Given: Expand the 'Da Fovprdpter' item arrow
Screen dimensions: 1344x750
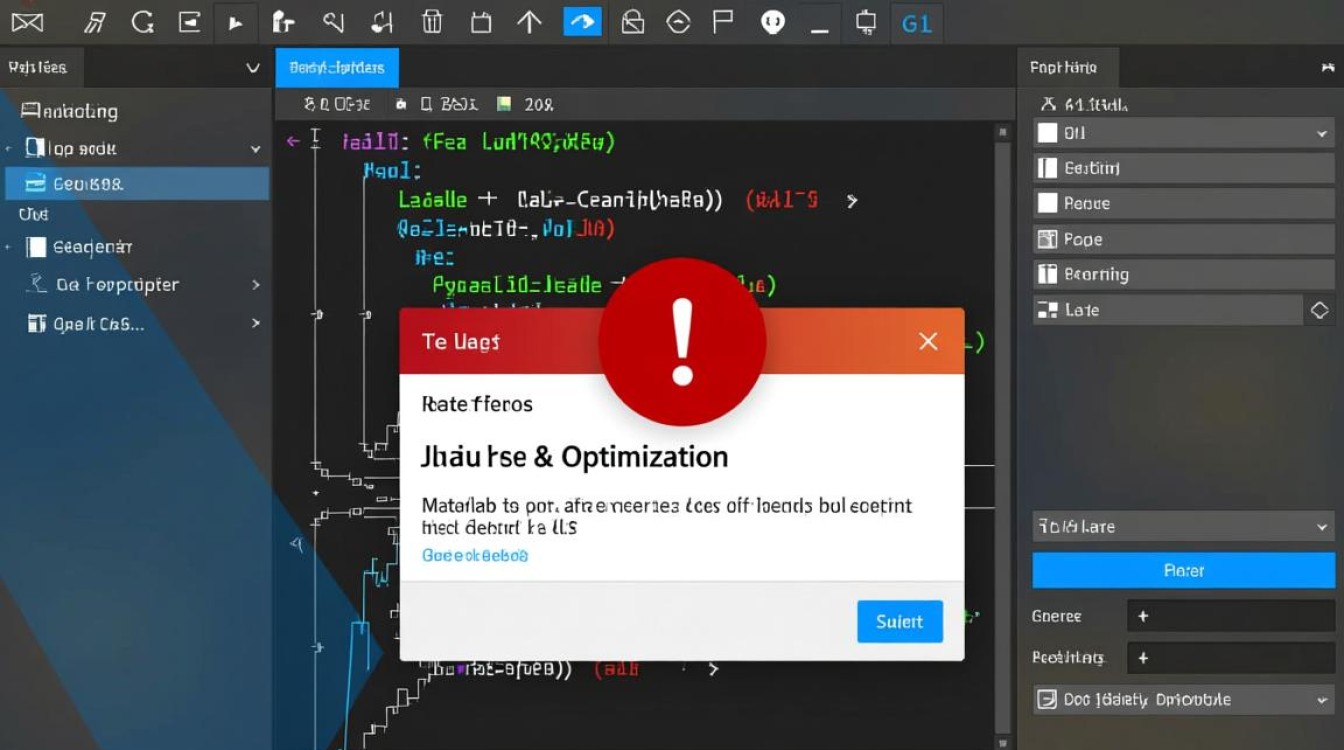Looking at the screenshot, I should 256,285.
